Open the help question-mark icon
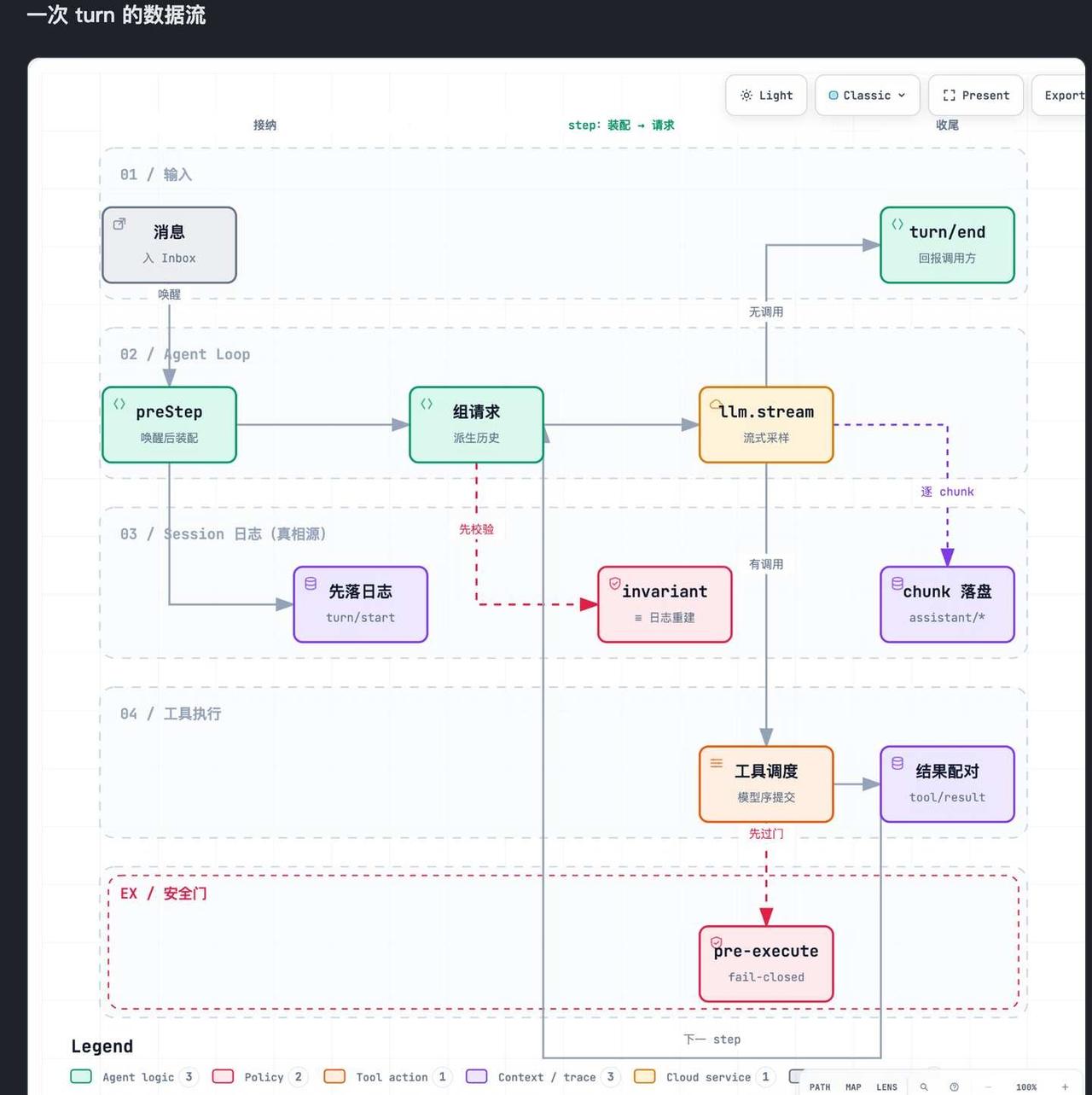The width and height of the screenshot is (1092, 1095). [954, 1086]
